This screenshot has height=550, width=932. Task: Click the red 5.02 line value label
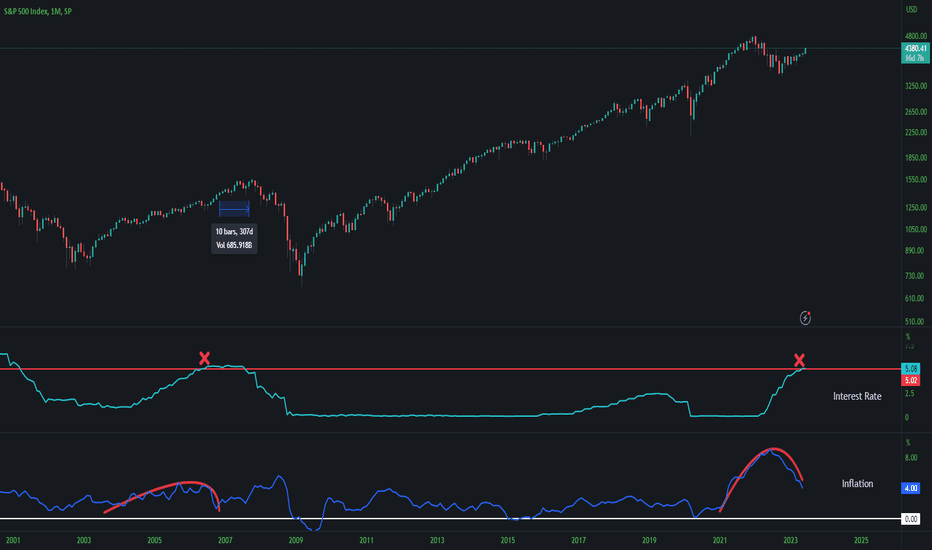pos(911,380)
